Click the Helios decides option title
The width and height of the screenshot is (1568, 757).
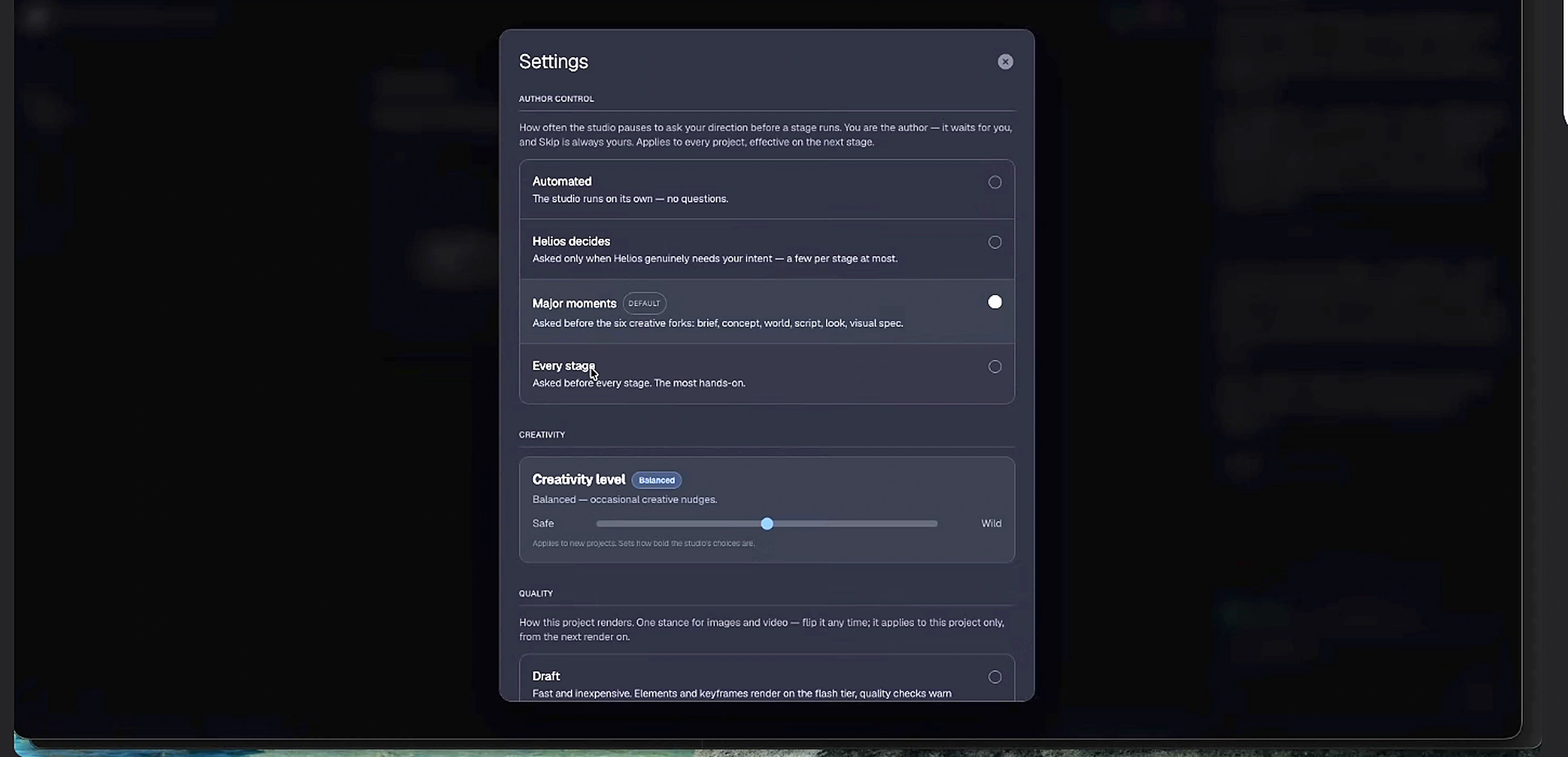[571, 242]
